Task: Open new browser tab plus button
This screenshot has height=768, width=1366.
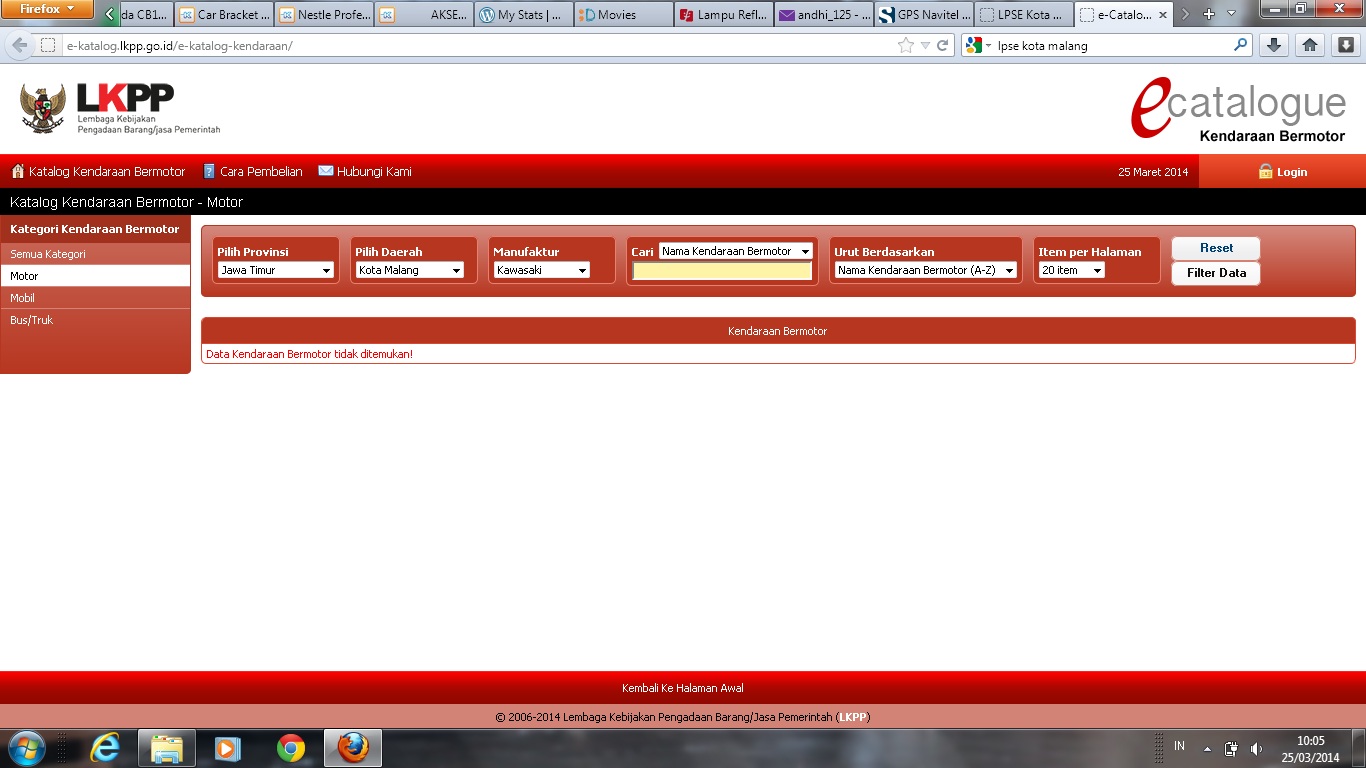Action: [1209, 15]
